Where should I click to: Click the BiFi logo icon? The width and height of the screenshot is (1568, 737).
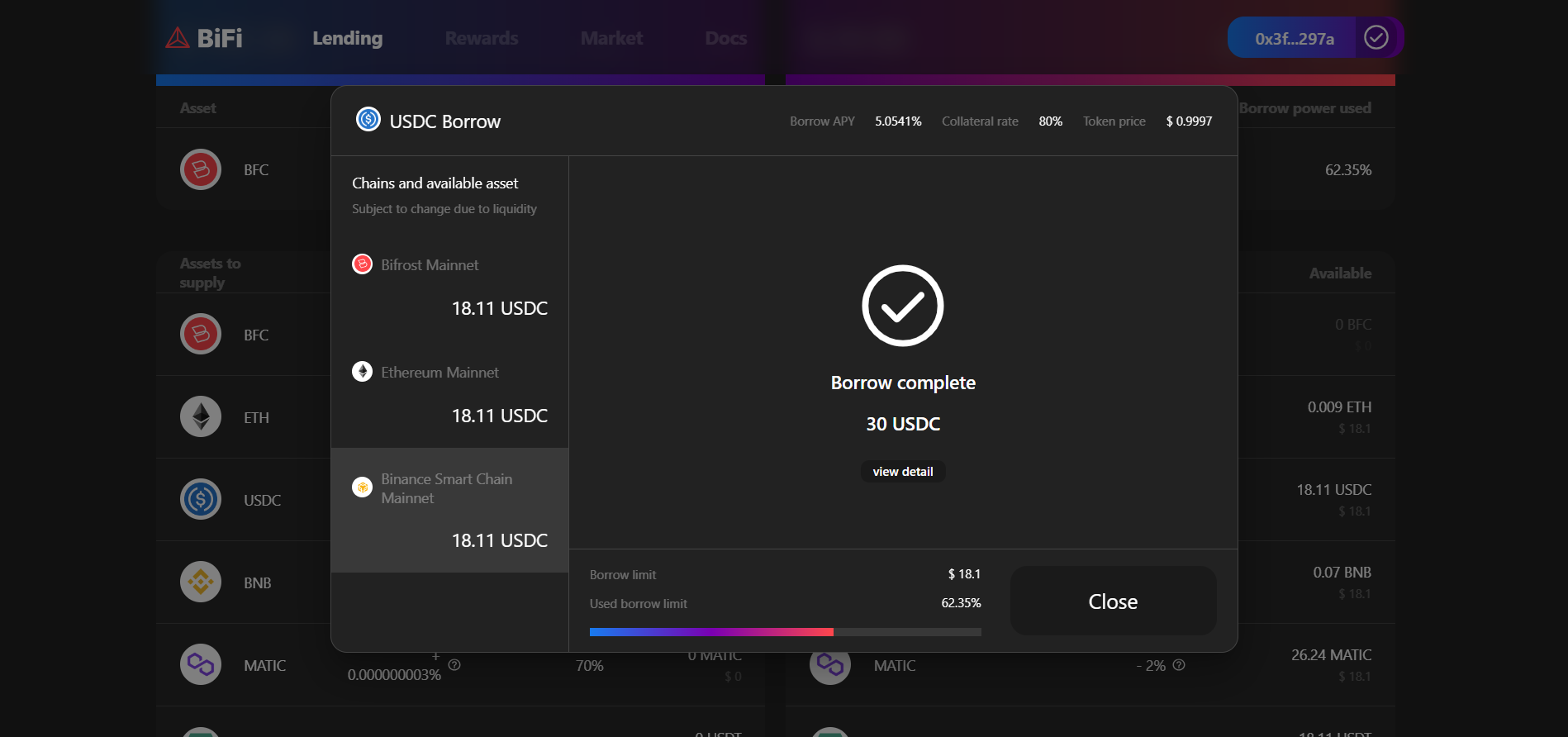pos(178,38)
